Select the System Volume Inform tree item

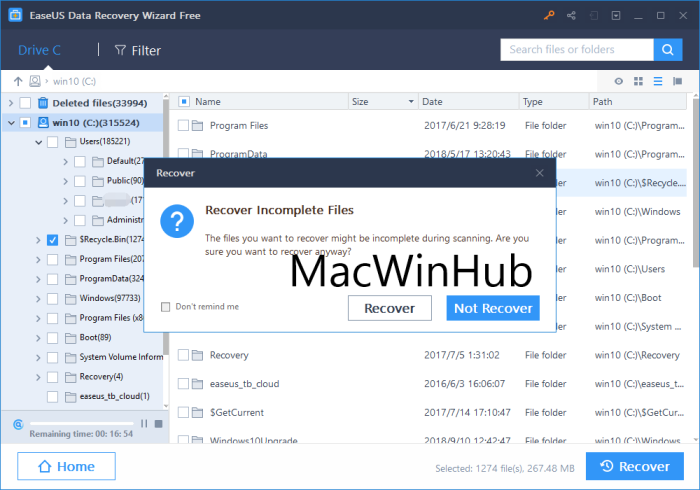pyautogui.click(x=121, y=357)
